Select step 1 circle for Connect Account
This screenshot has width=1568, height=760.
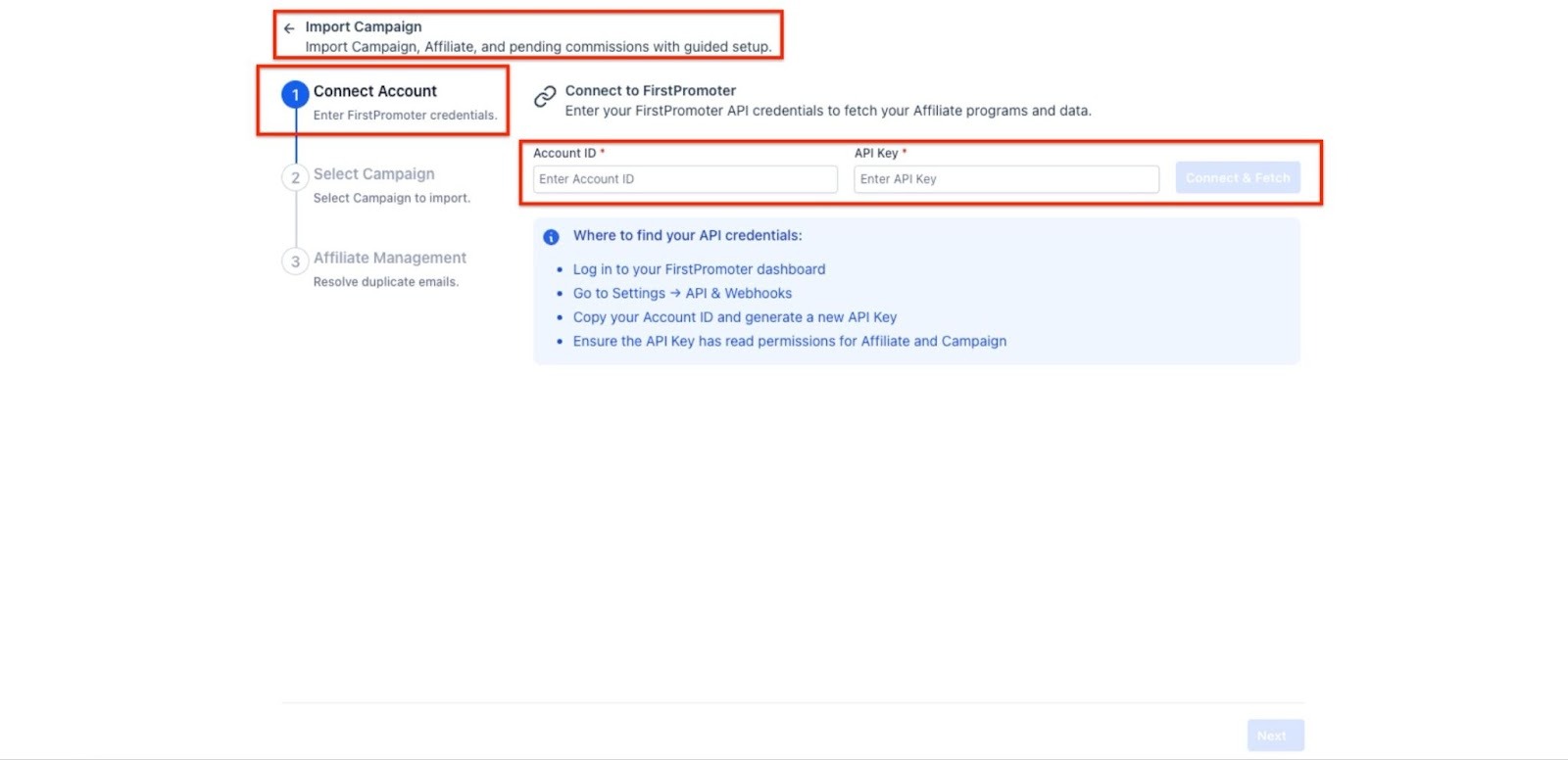coord(295,94)
